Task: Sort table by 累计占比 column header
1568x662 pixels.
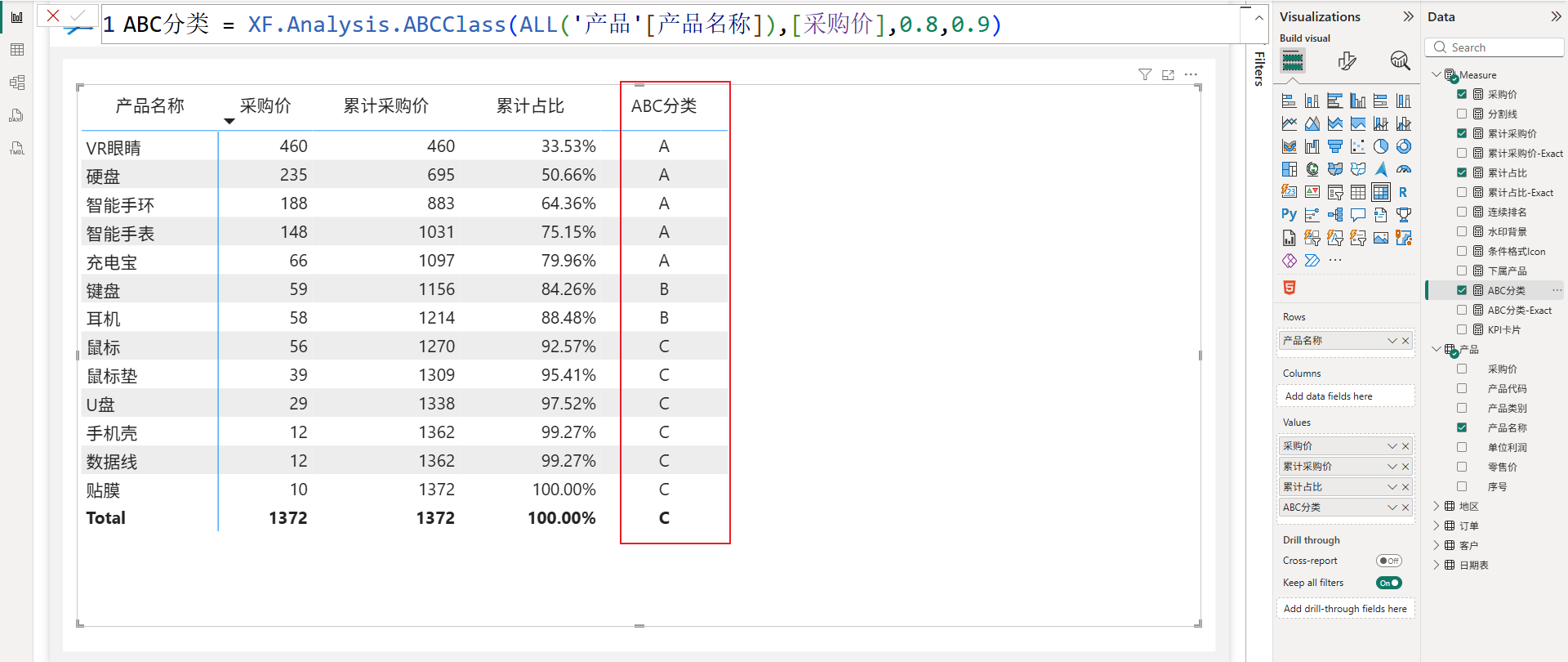Action: click(x=530, y=106)
